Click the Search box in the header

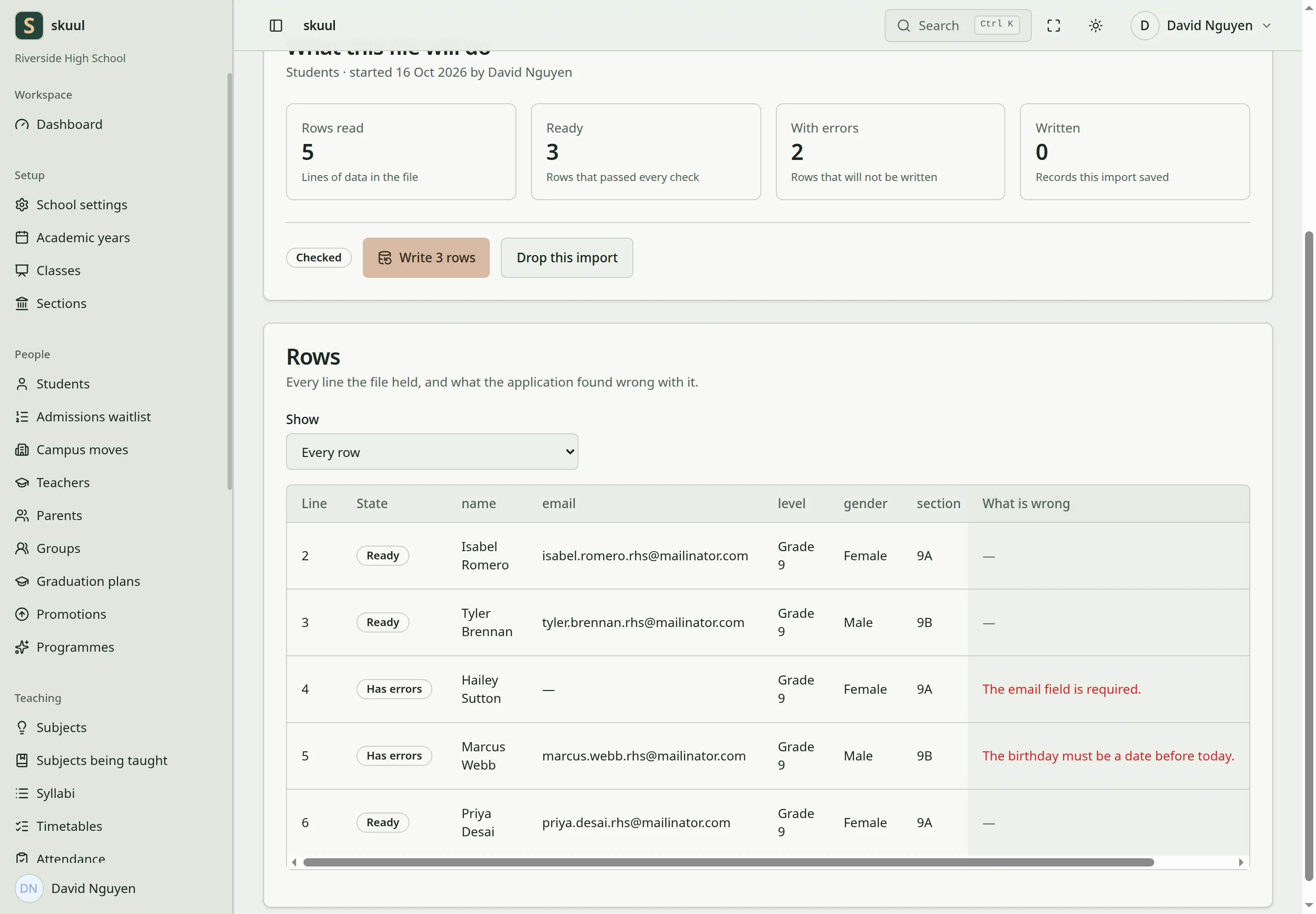coord(957,26)
